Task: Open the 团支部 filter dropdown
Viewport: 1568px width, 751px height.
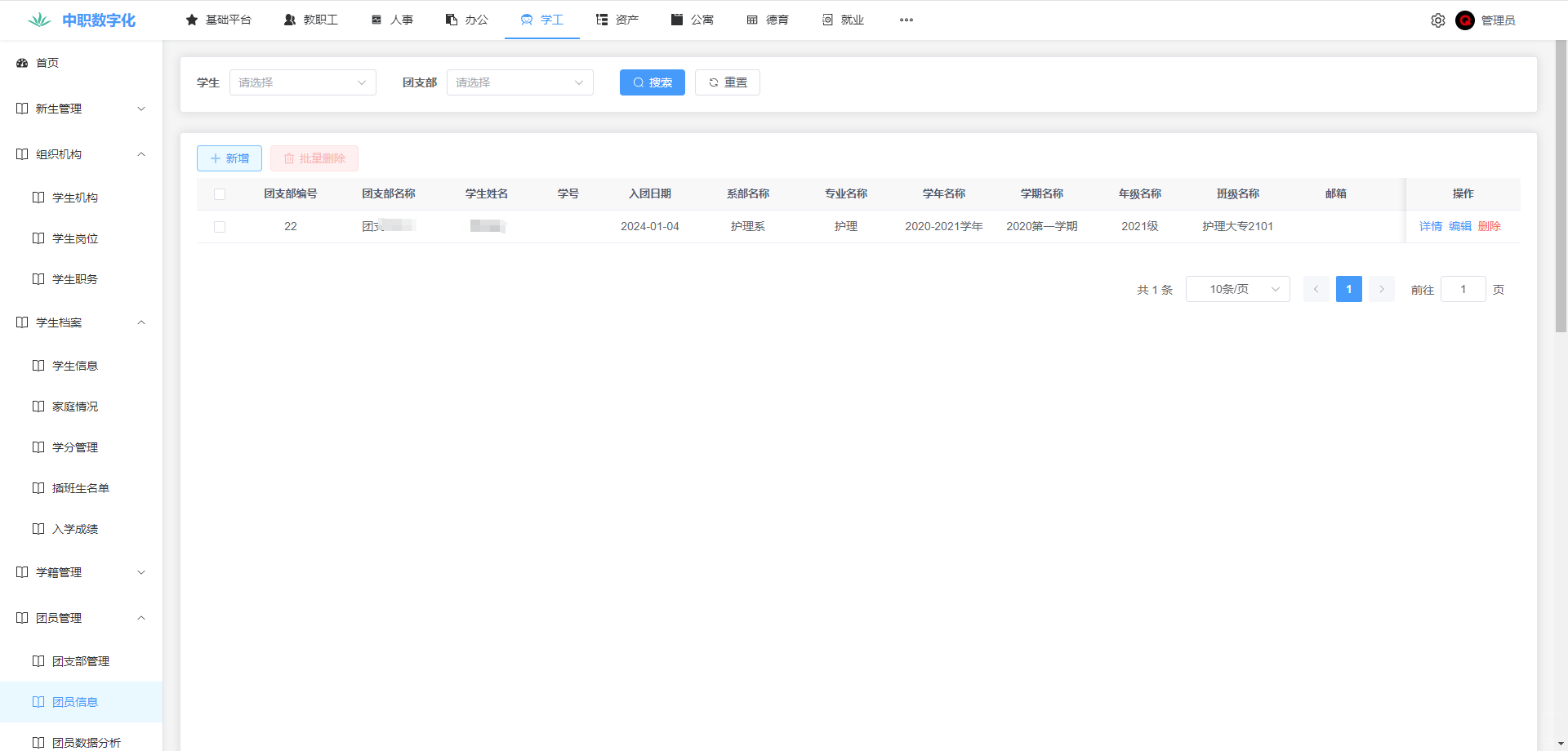Action: (x=519, y=82)
